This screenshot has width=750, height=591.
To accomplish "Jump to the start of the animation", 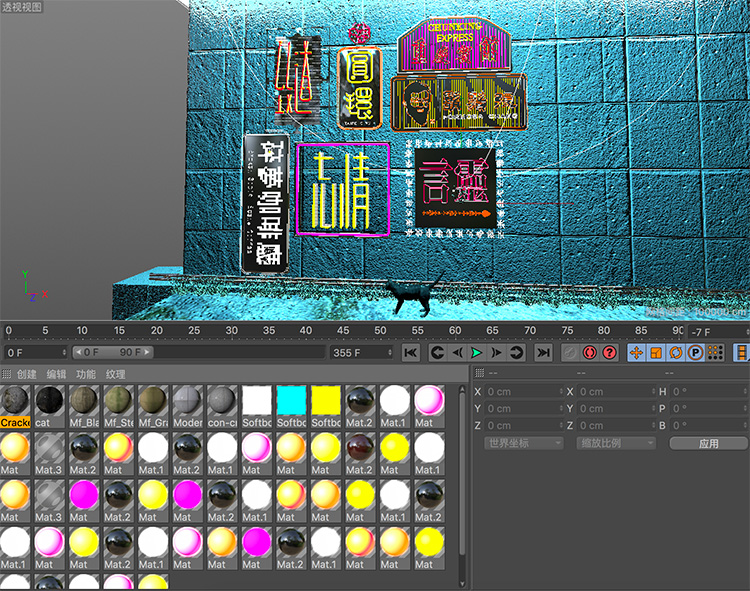I will [x=410, y=353].
